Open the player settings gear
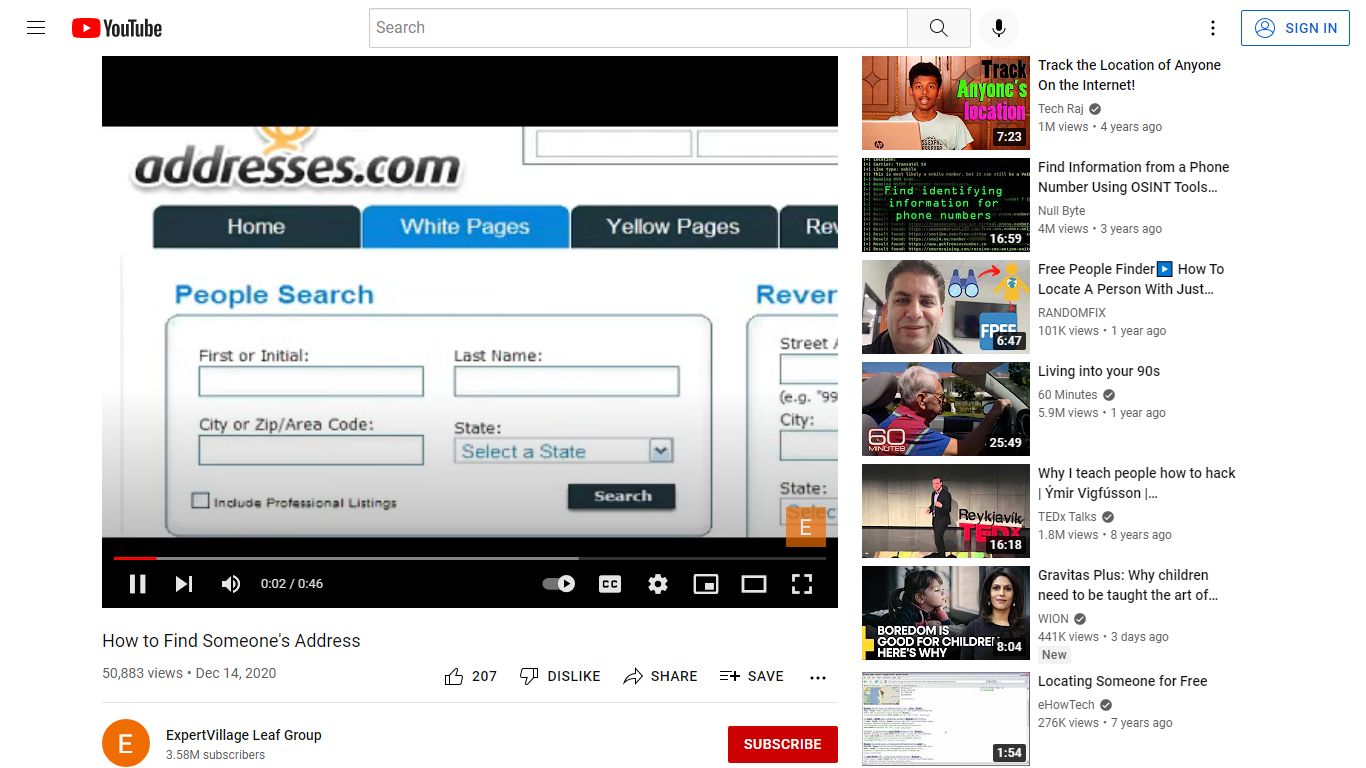 pyautogui.click(x=658, y=584)
